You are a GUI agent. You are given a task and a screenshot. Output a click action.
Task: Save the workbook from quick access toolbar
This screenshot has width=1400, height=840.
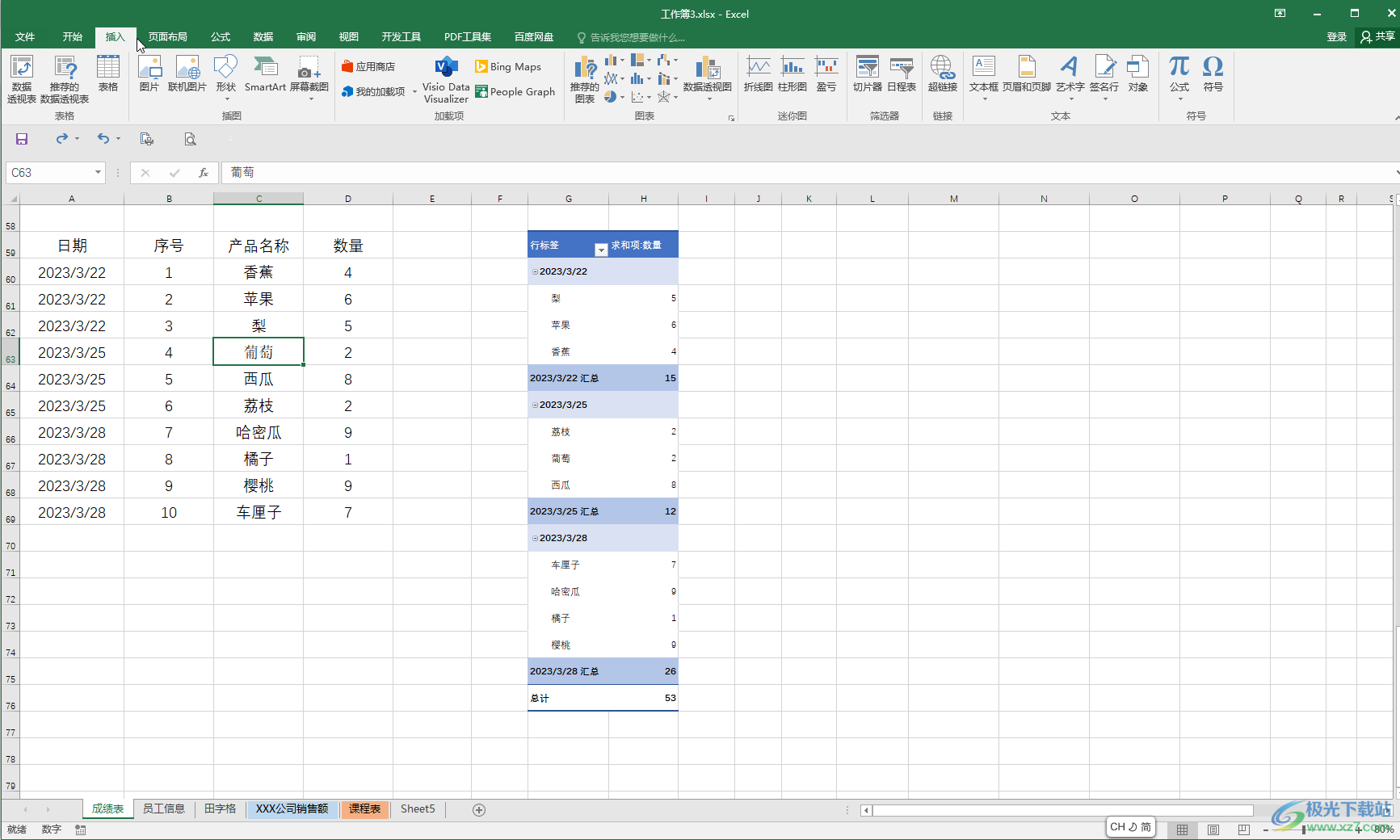tap(22, 139)
